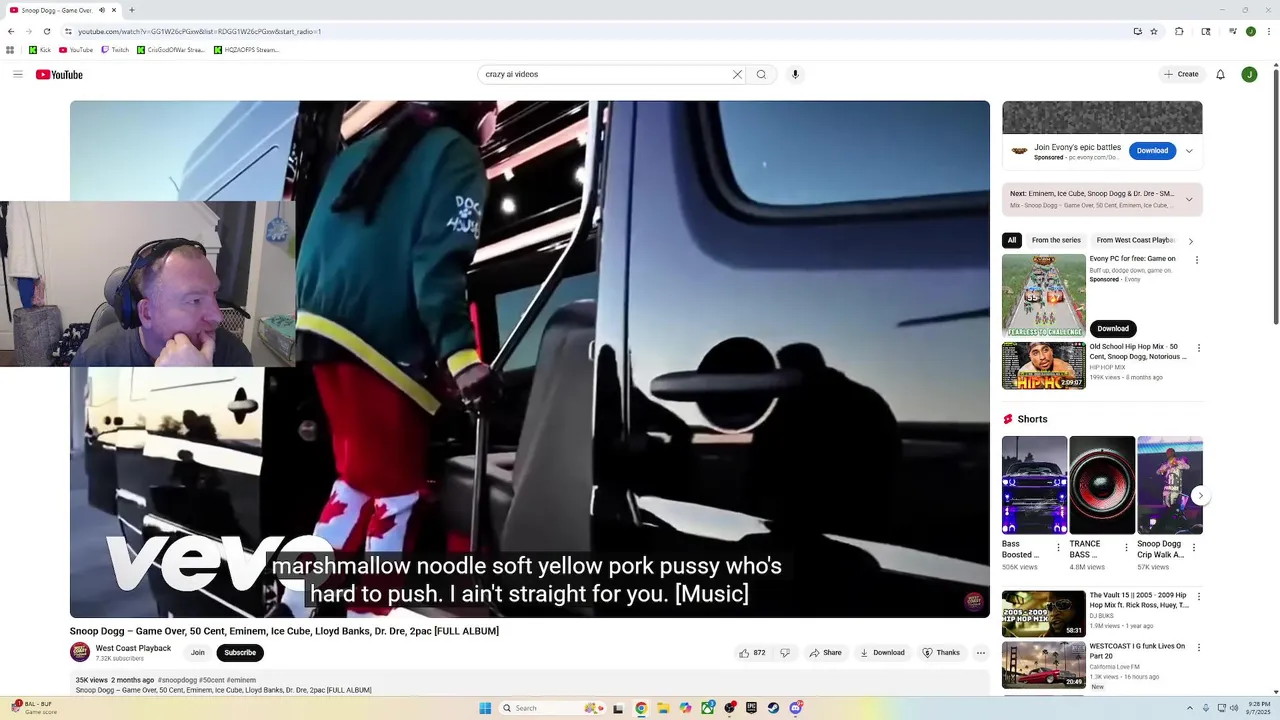Click the #eminem hashtag
This screenshot has width=1280, height=720.
pyautogui.click(x=241, y=680)
